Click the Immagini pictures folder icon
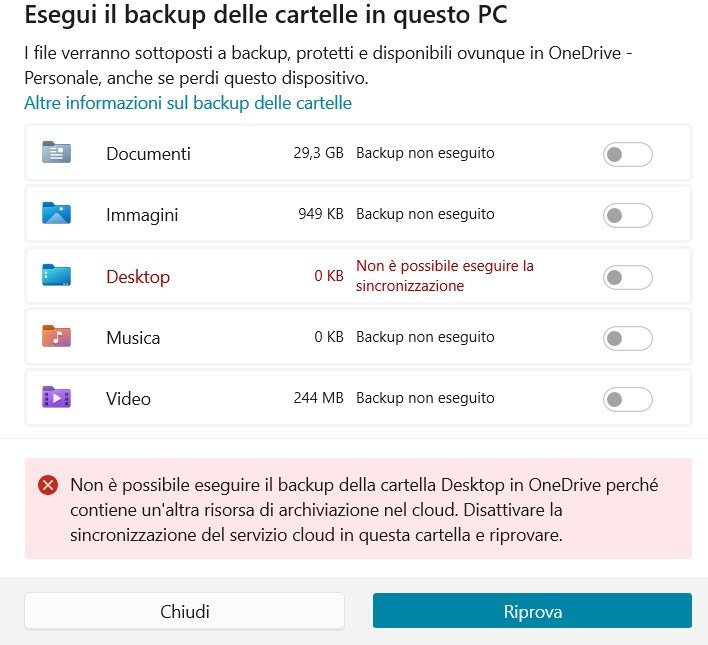 tap(56, 213)
